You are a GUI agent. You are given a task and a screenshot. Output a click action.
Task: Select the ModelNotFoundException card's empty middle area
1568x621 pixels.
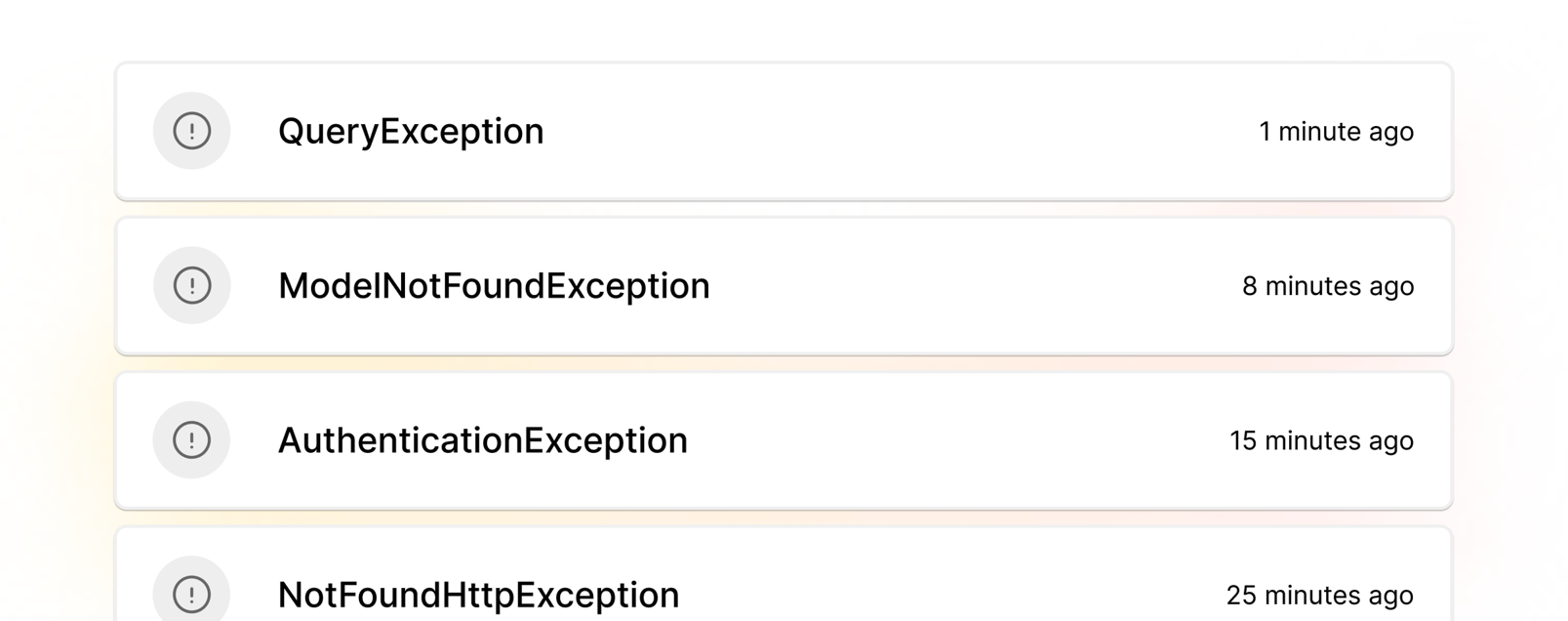pos(976,286)
